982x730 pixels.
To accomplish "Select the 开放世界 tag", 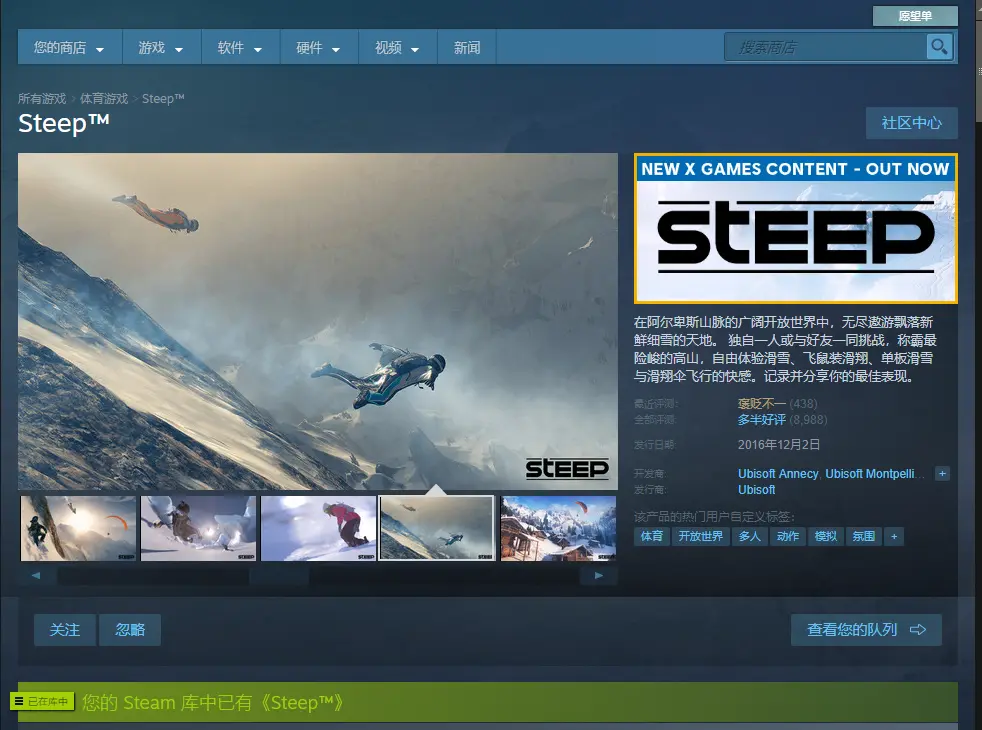I will click(701, 537).
